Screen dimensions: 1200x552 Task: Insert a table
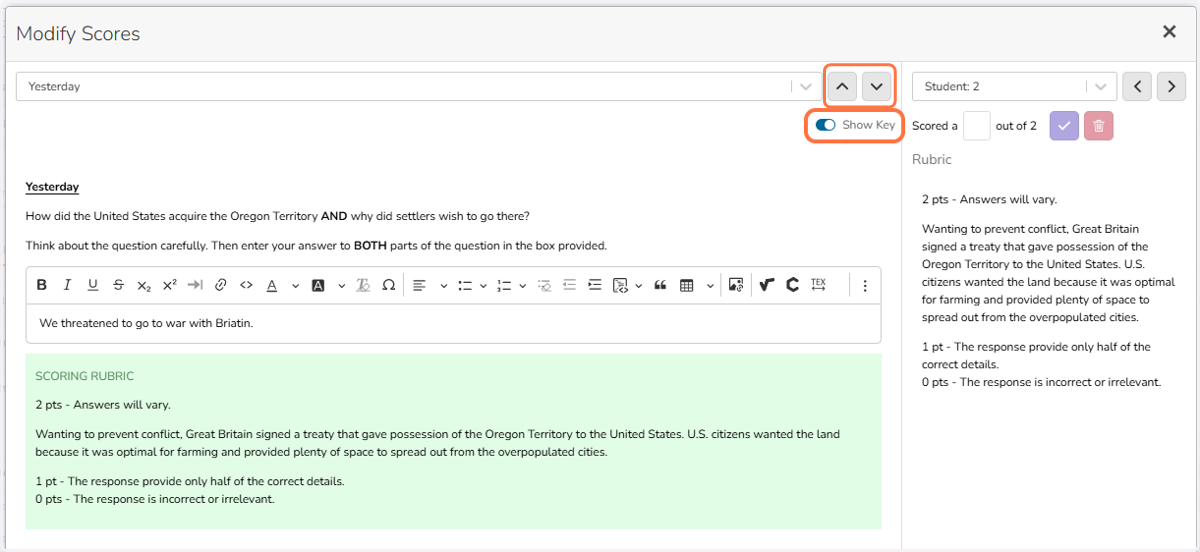[x=687, y=285]
